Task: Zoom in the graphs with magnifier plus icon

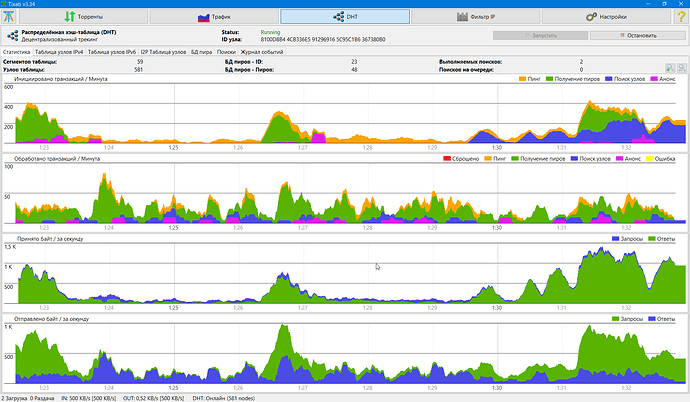Action: 670,68
